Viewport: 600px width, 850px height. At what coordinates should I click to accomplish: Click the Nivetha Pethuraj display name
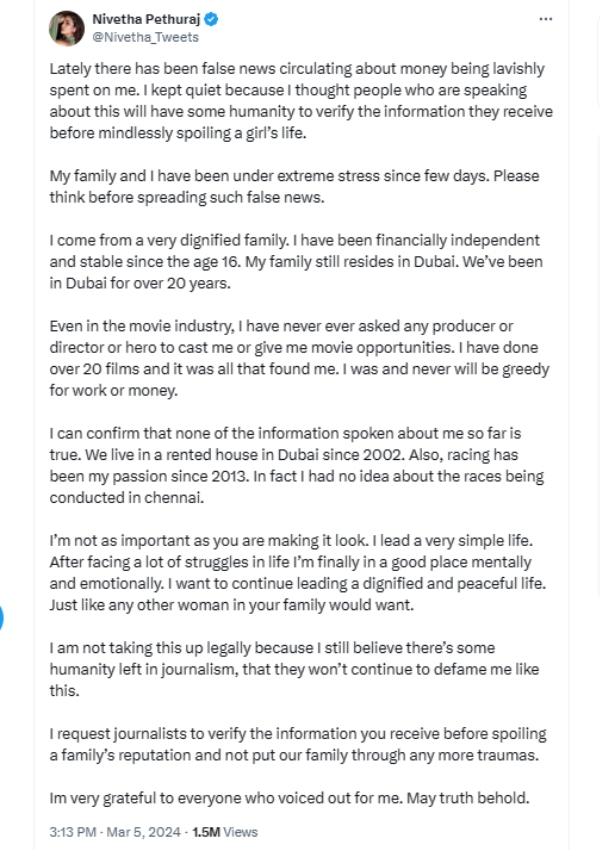tap(147, 19)
